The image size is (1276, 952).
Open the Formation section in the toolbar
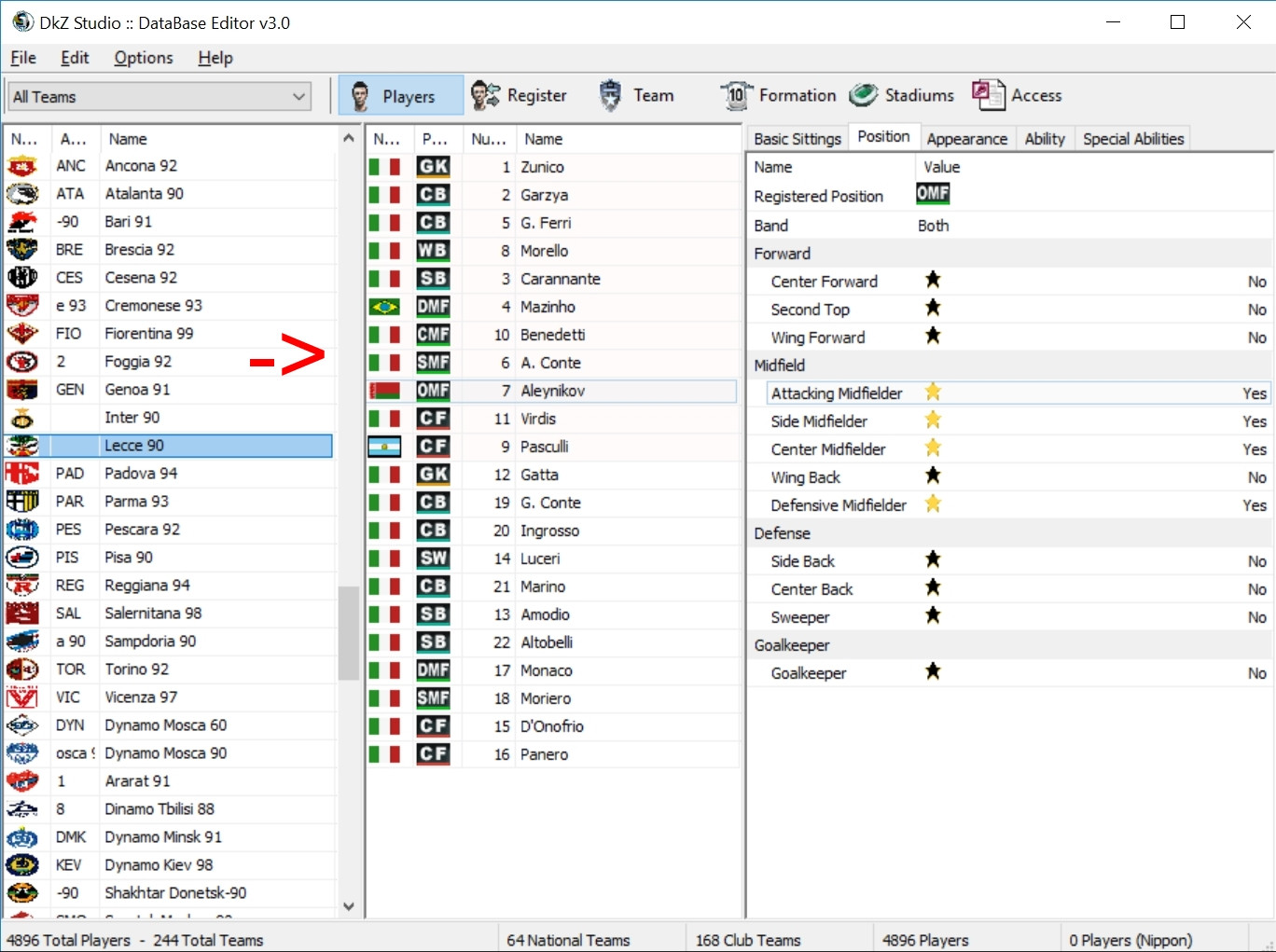[x=778, y=95]
